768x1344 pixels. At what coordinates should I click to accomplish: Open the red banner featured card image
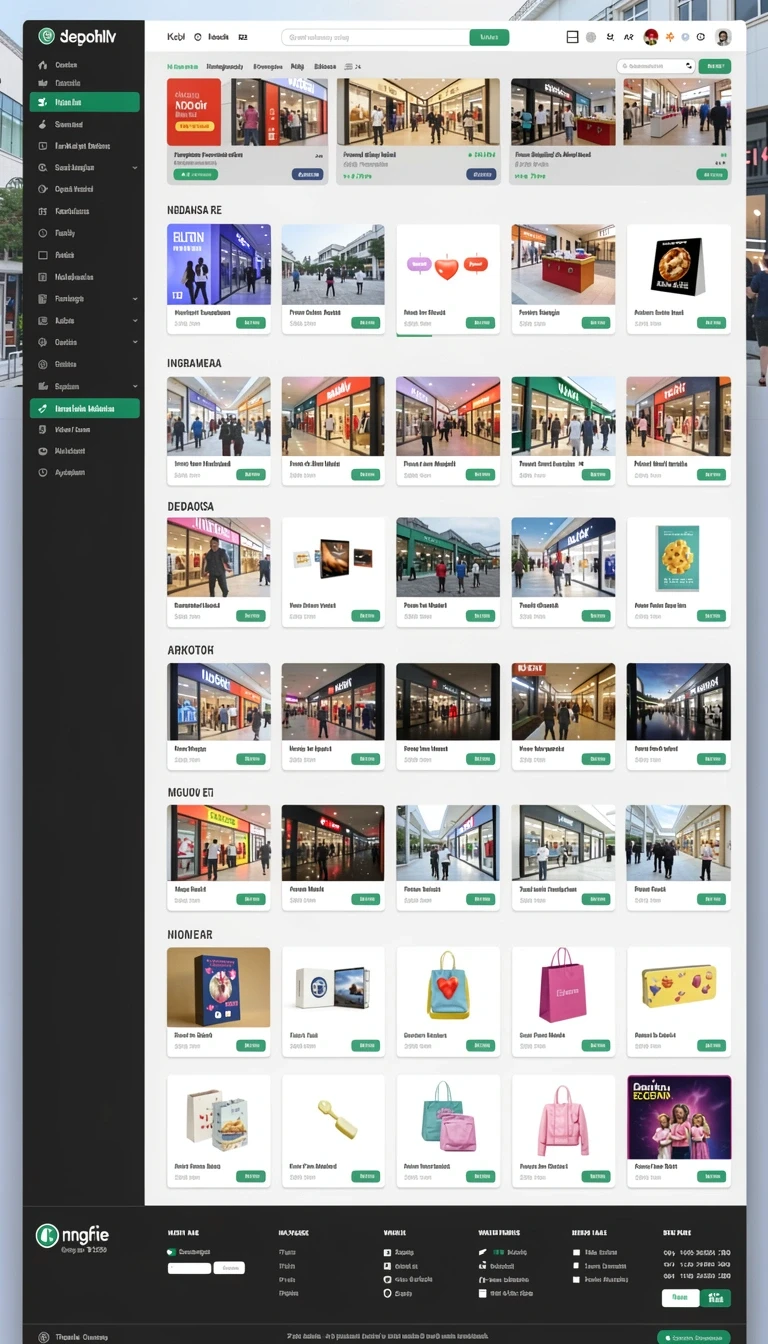point(249,112)
